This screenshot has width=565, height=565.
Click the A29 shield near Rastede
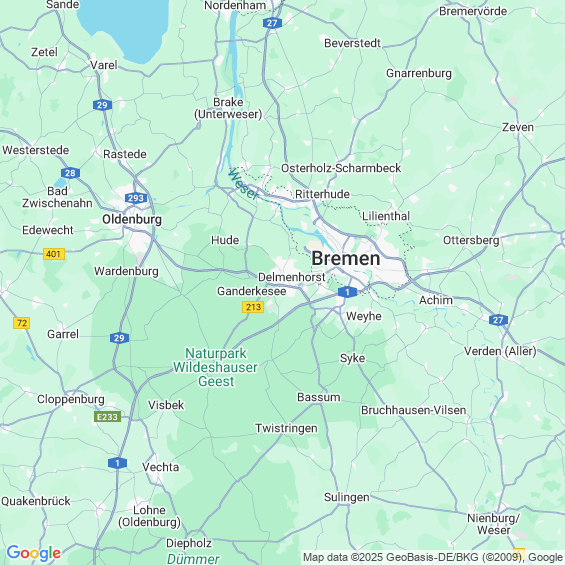[102, 105]
